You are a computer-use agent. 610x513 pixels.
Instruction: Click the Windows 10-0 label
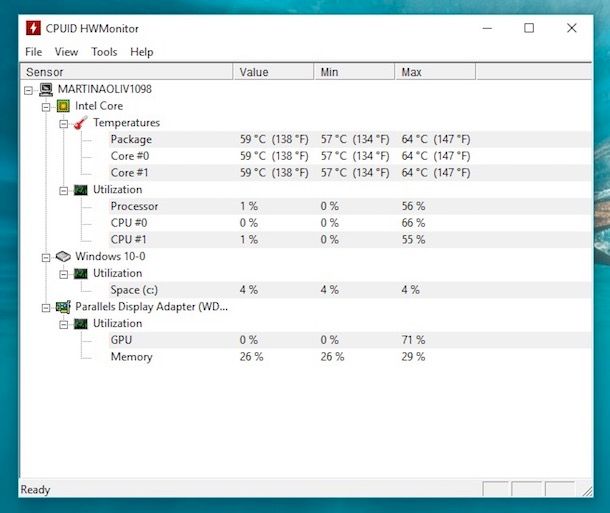click(110, 256)
